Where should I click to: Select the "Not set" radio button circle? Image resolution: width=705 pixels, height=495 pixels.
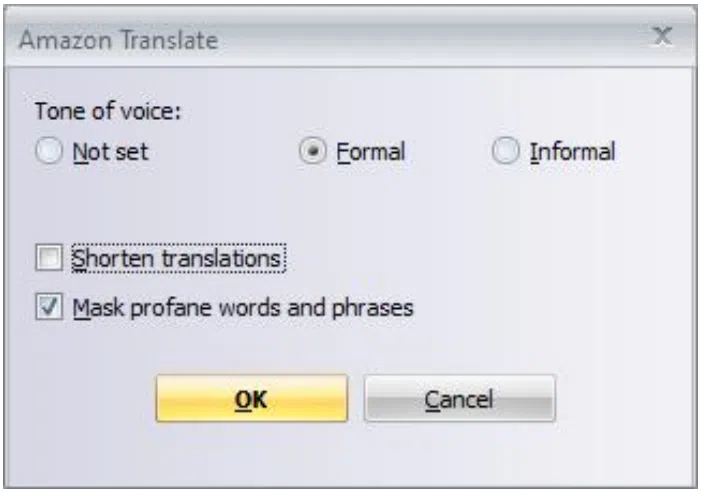point(49,151)
